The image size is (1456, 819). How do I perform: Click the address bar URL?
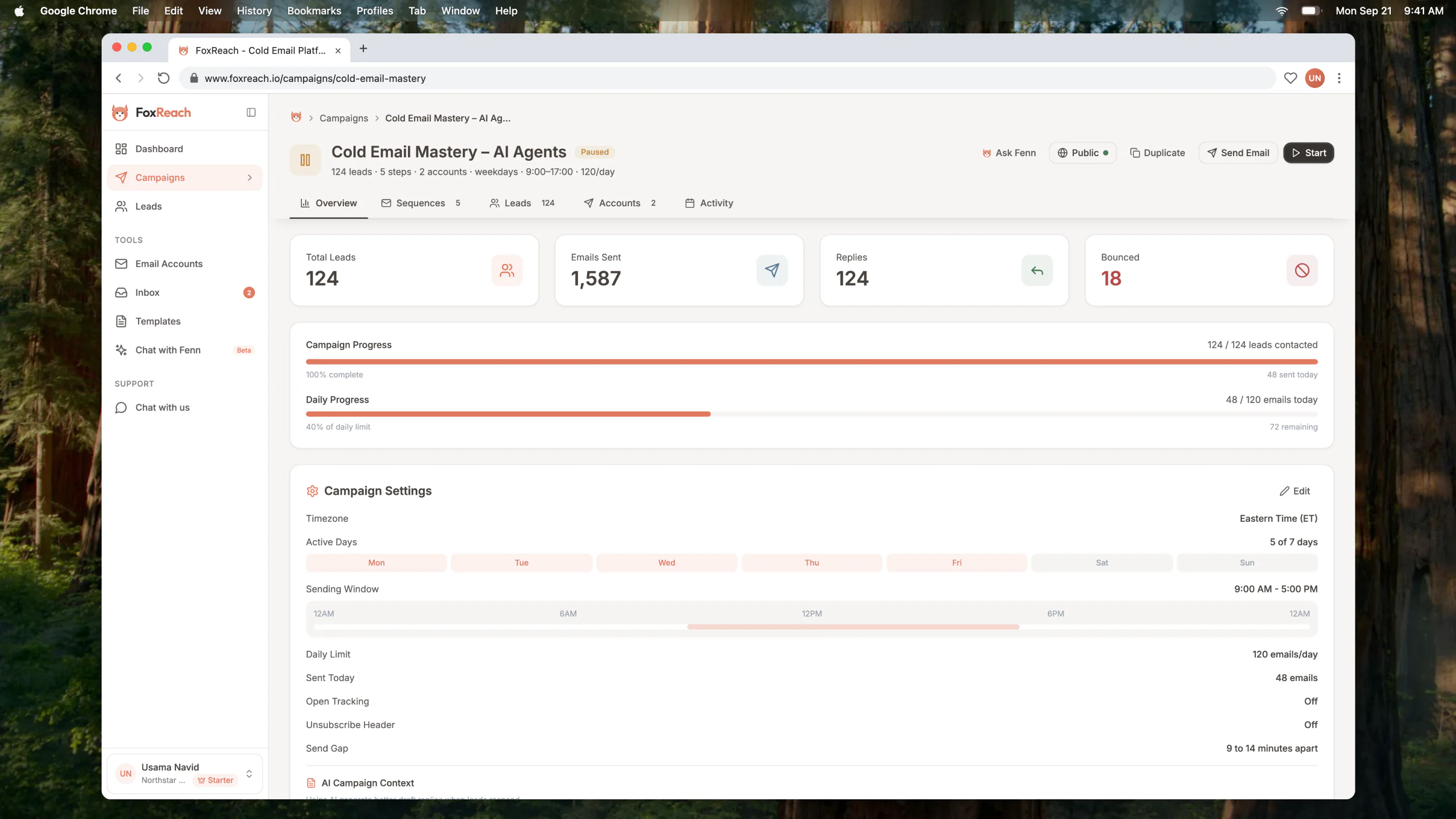tap(315, 78)
